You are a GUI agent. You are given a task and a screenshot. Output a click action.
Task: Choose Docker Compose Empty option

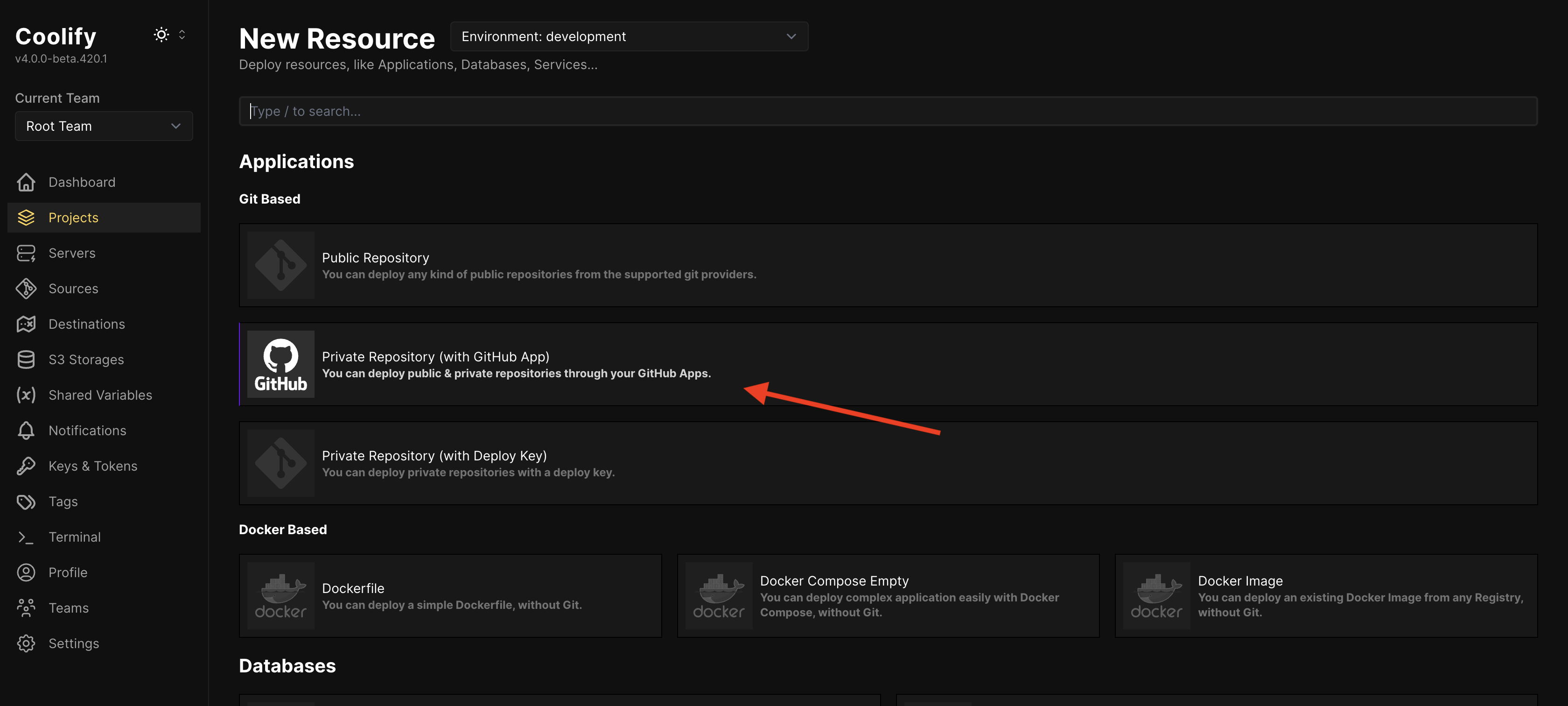click(x=888, y=596)
